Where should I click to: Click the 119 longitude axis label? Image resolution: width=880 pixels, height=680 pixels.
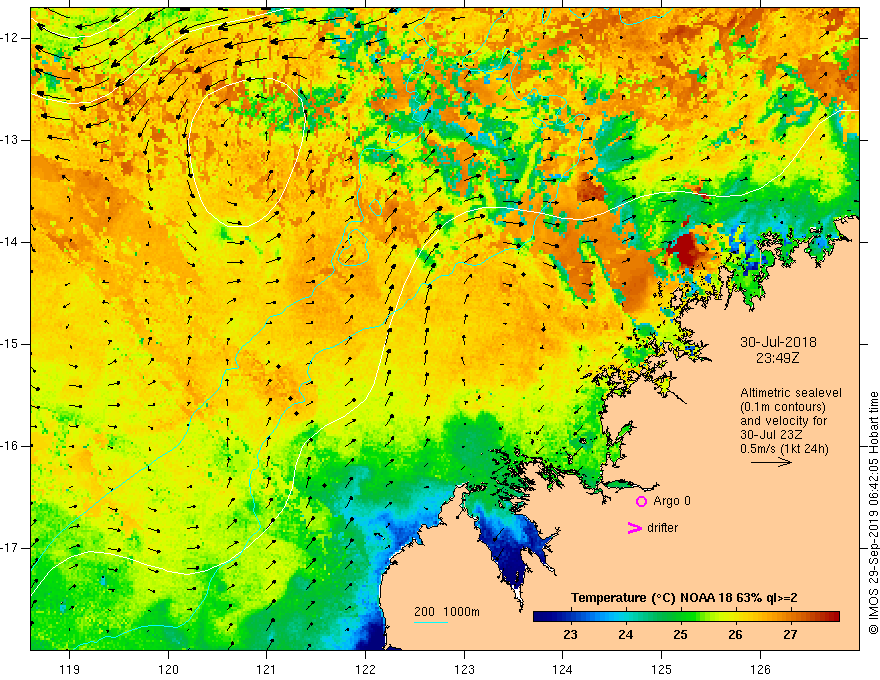click(69, 669)
